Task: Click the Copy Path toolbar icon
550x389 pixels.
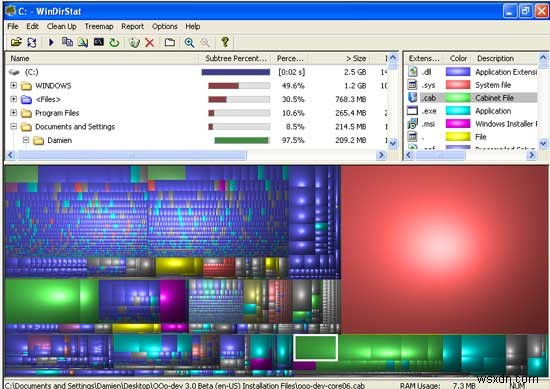Action: (67, 42)
